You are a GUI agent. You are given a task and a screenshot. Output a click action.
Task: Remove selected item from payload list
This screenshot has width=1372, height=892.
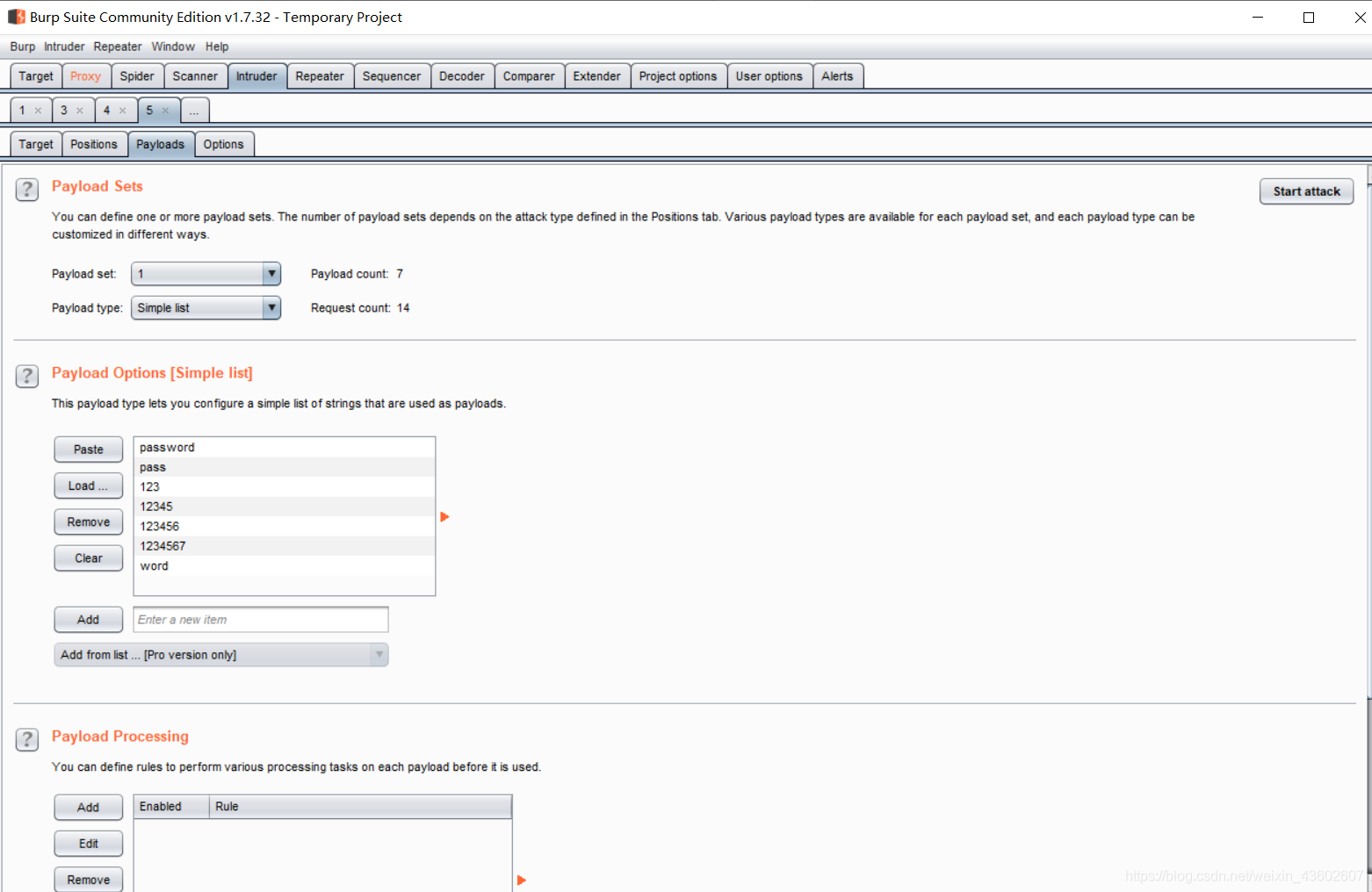pyautogui.click(x=89, y=522)
